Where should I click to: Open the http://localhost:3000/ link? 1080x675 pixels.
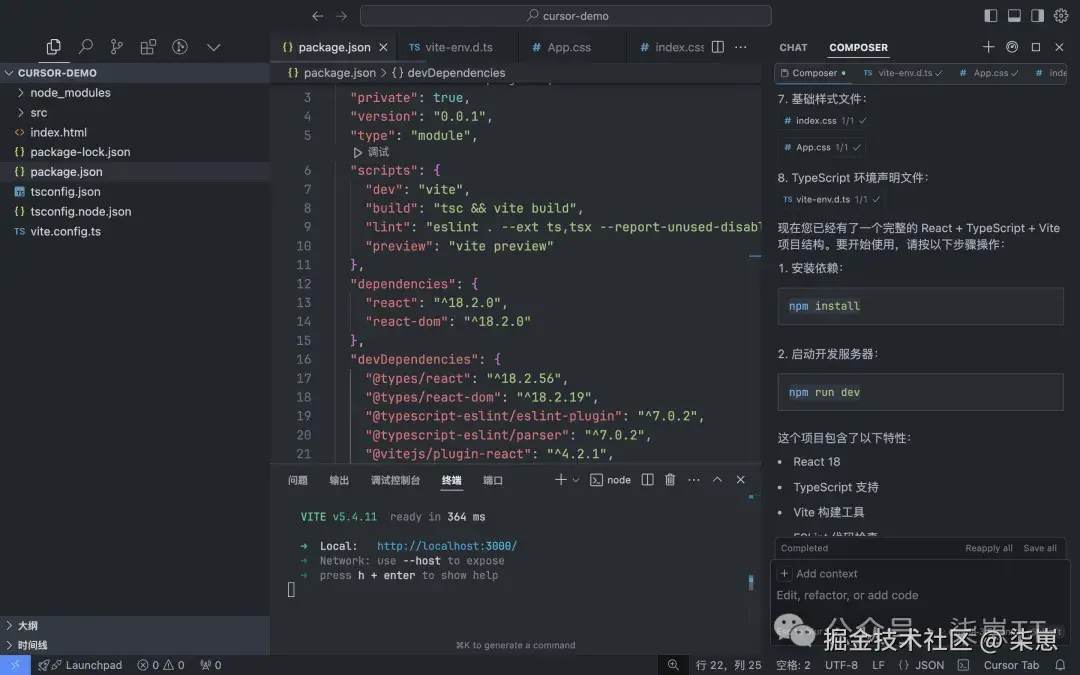[x=447, y=546]
